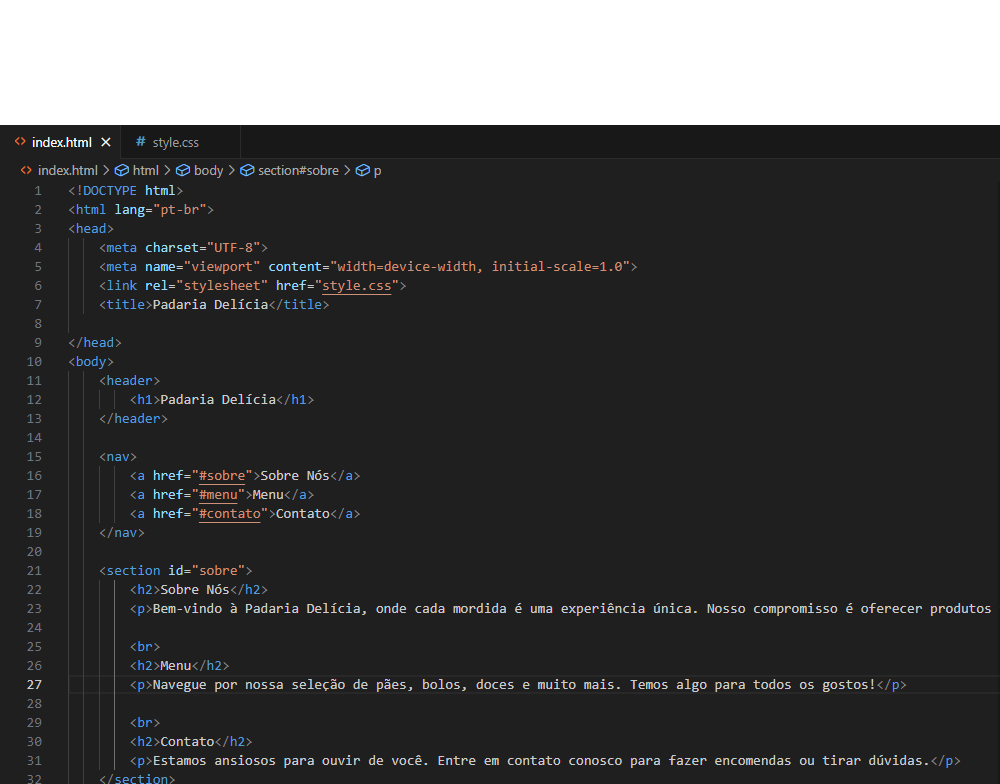Click the file icon in the breadcrumb bar
This screenshot has width=1000, height=784.
tap(27, 171)
